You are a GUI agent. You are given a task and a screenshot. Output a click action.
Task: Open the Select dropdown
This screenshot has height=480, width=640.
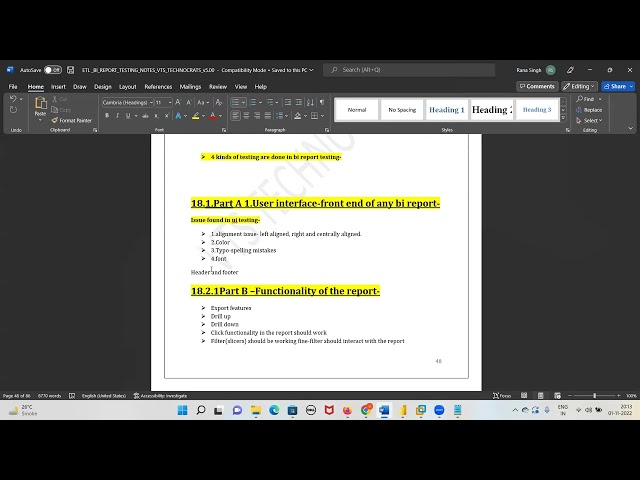click(589, 120)
